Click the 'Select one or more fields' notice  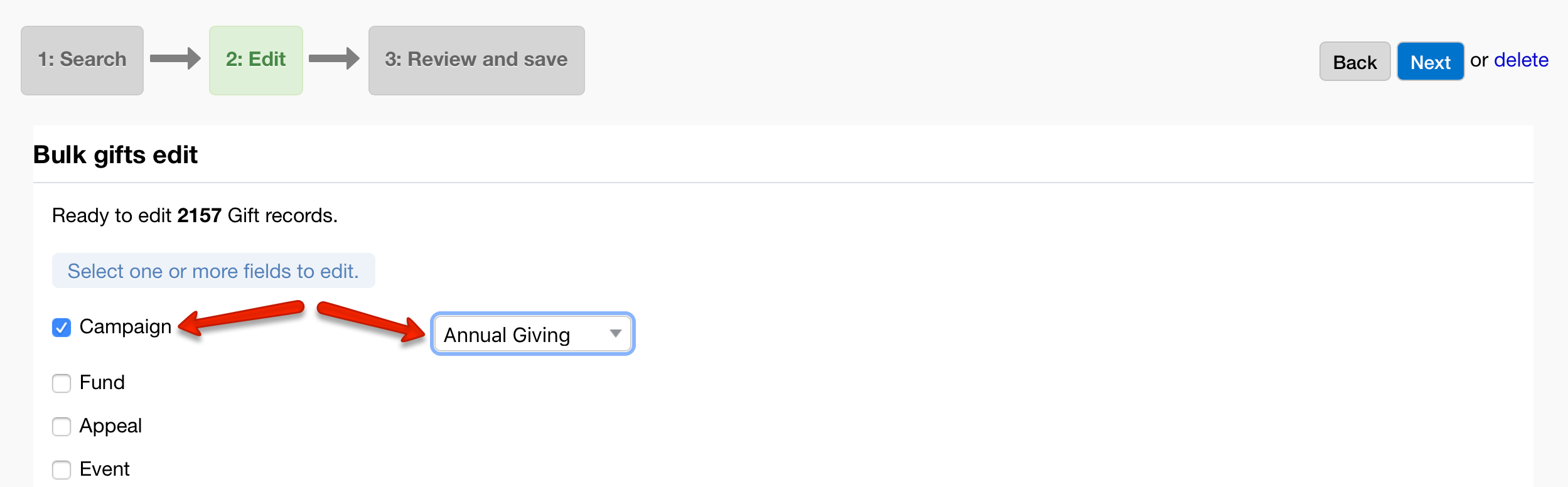coord(213,271)
